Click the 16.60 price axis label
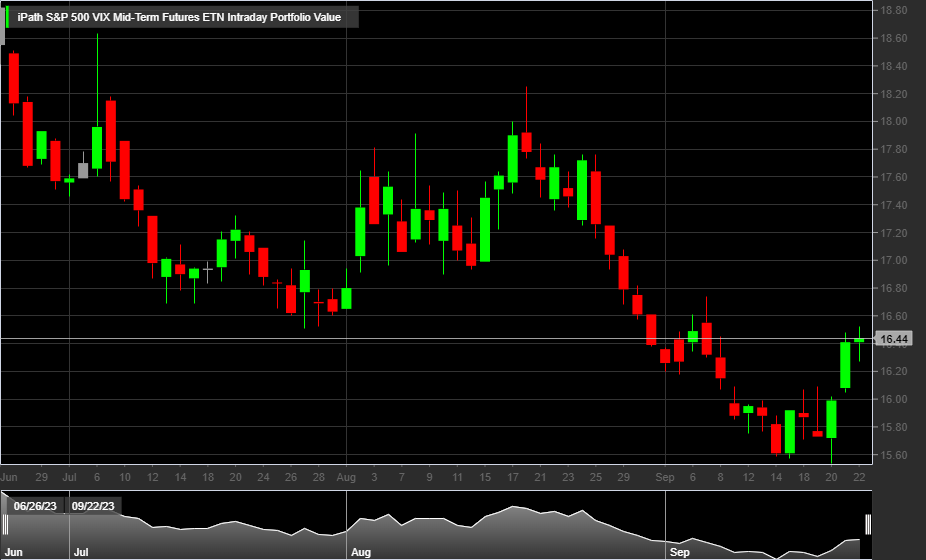Screen dimensions: 926x560 click(x=894, y=316)
